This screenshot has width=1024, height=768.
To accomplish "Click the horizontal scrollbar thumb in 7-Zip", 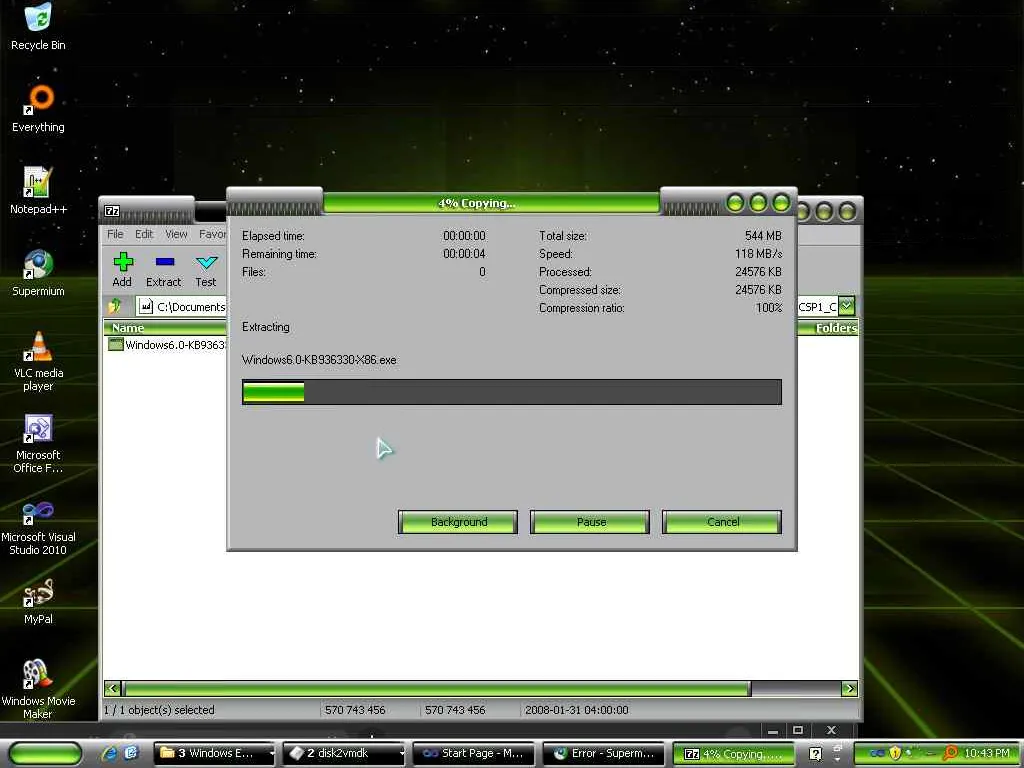I will click(x=437, y=688).
